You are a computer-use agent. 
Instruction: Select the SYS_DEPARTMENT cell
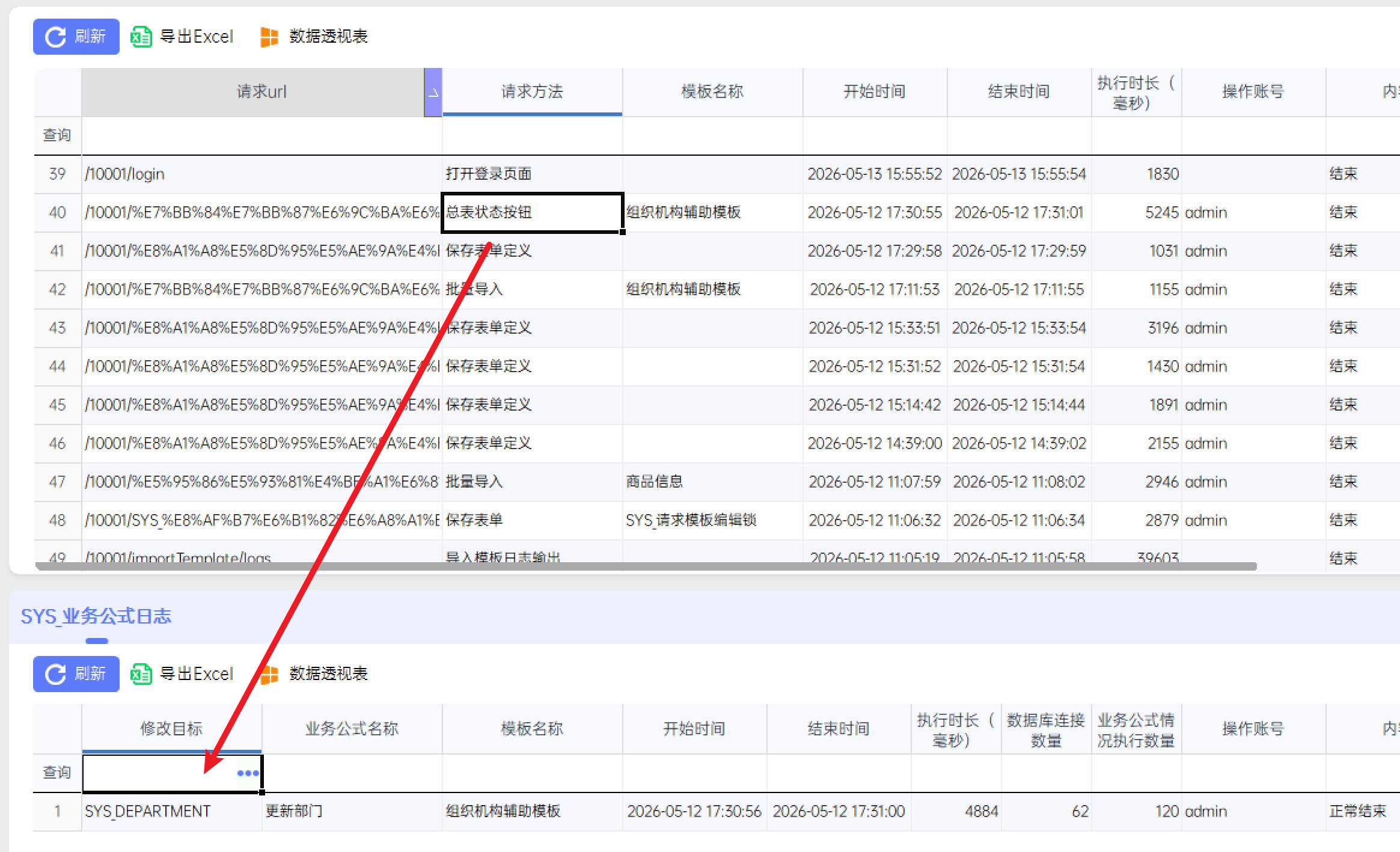pos(171,812)
